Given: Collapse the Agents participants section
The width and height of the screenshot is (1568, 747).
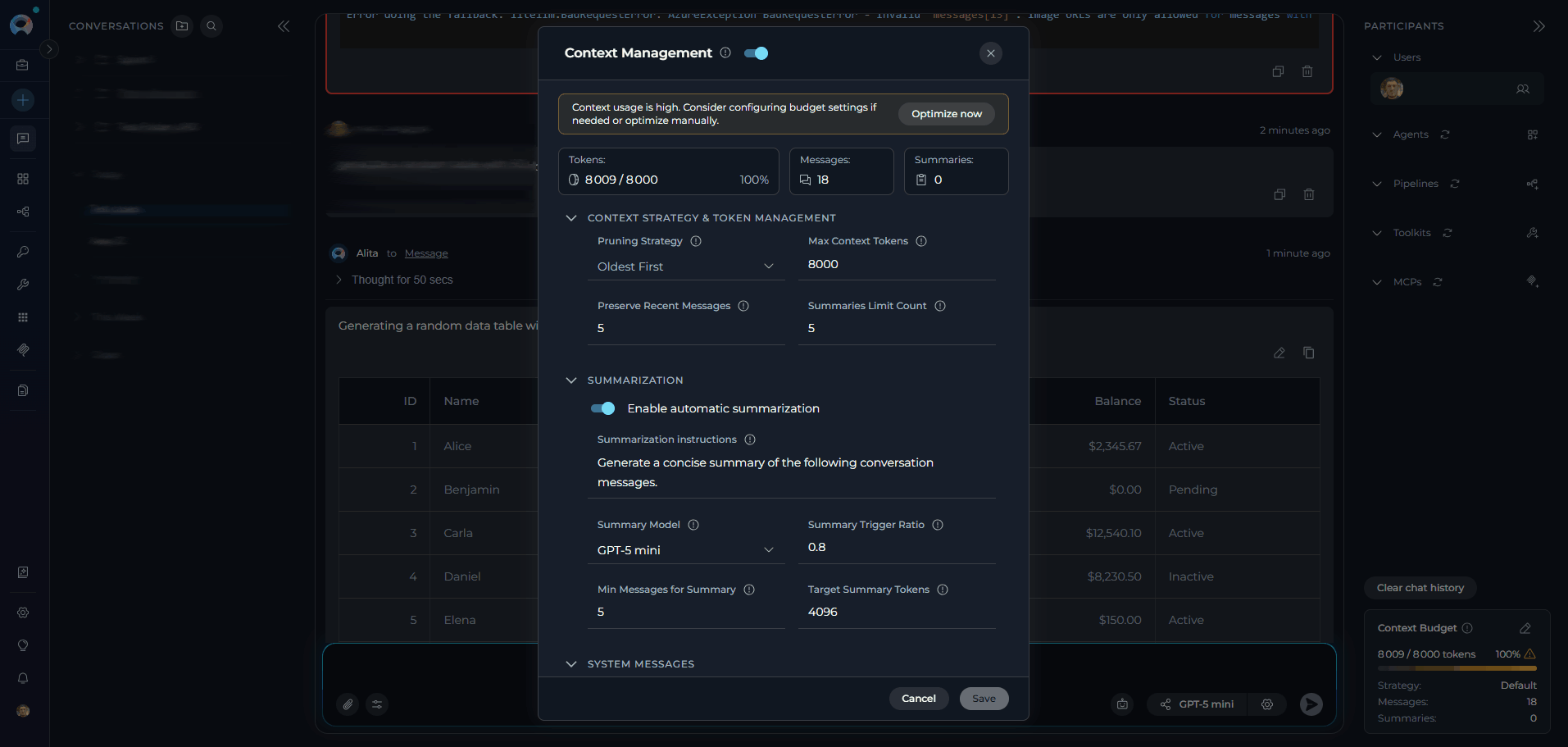Looking at the screenshot, I should [1377, 134].
